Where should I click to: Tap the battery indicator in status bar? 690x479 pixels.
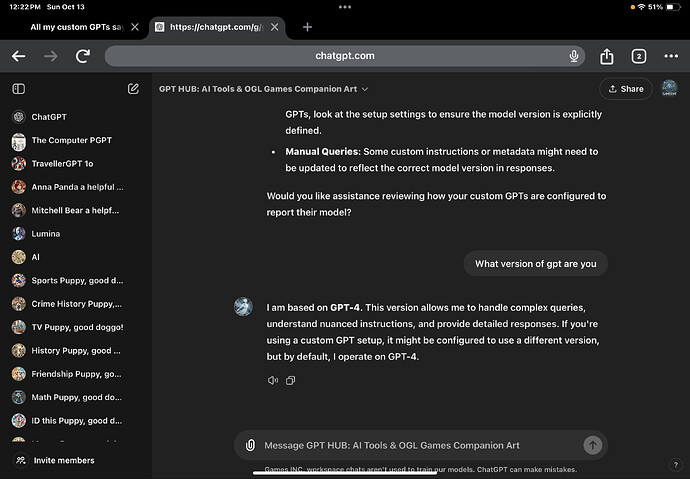pyautogui.click(x=673, y=7)
